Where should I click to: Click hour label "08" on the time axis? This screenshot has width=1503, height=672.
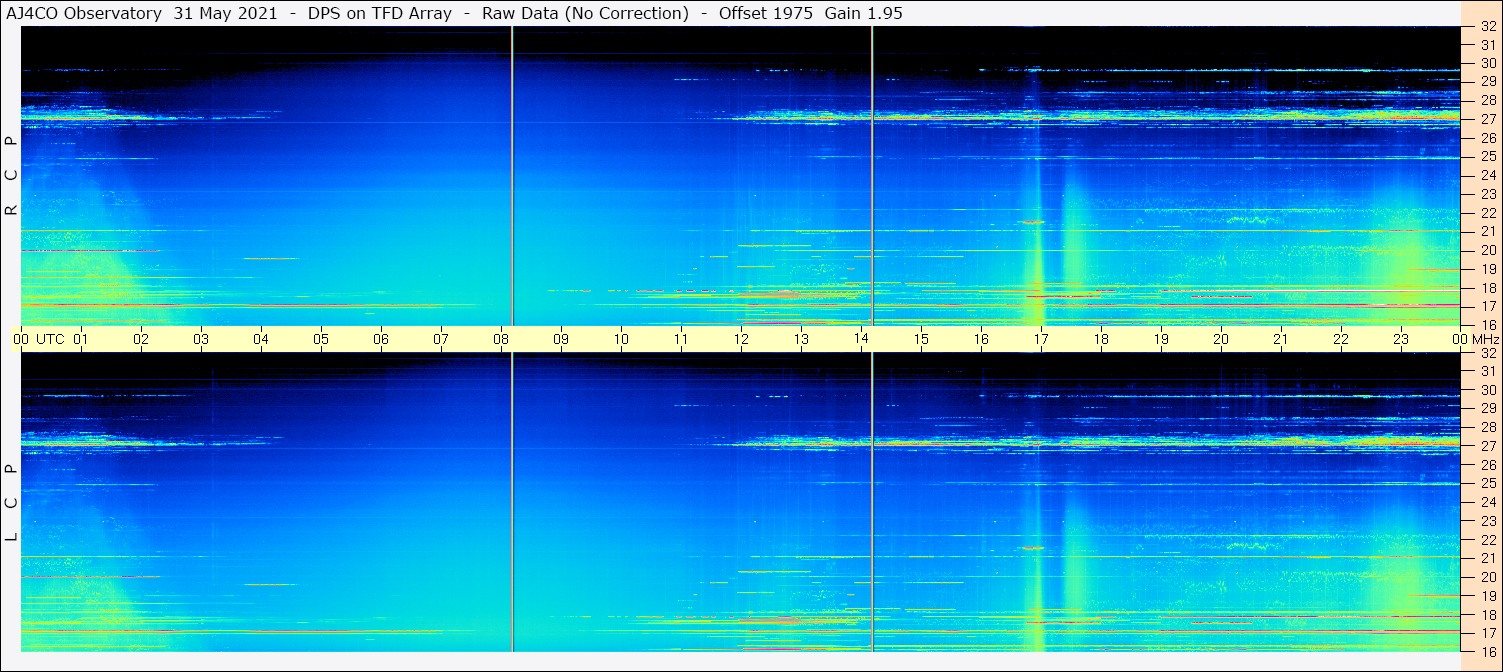click(501, 339)
